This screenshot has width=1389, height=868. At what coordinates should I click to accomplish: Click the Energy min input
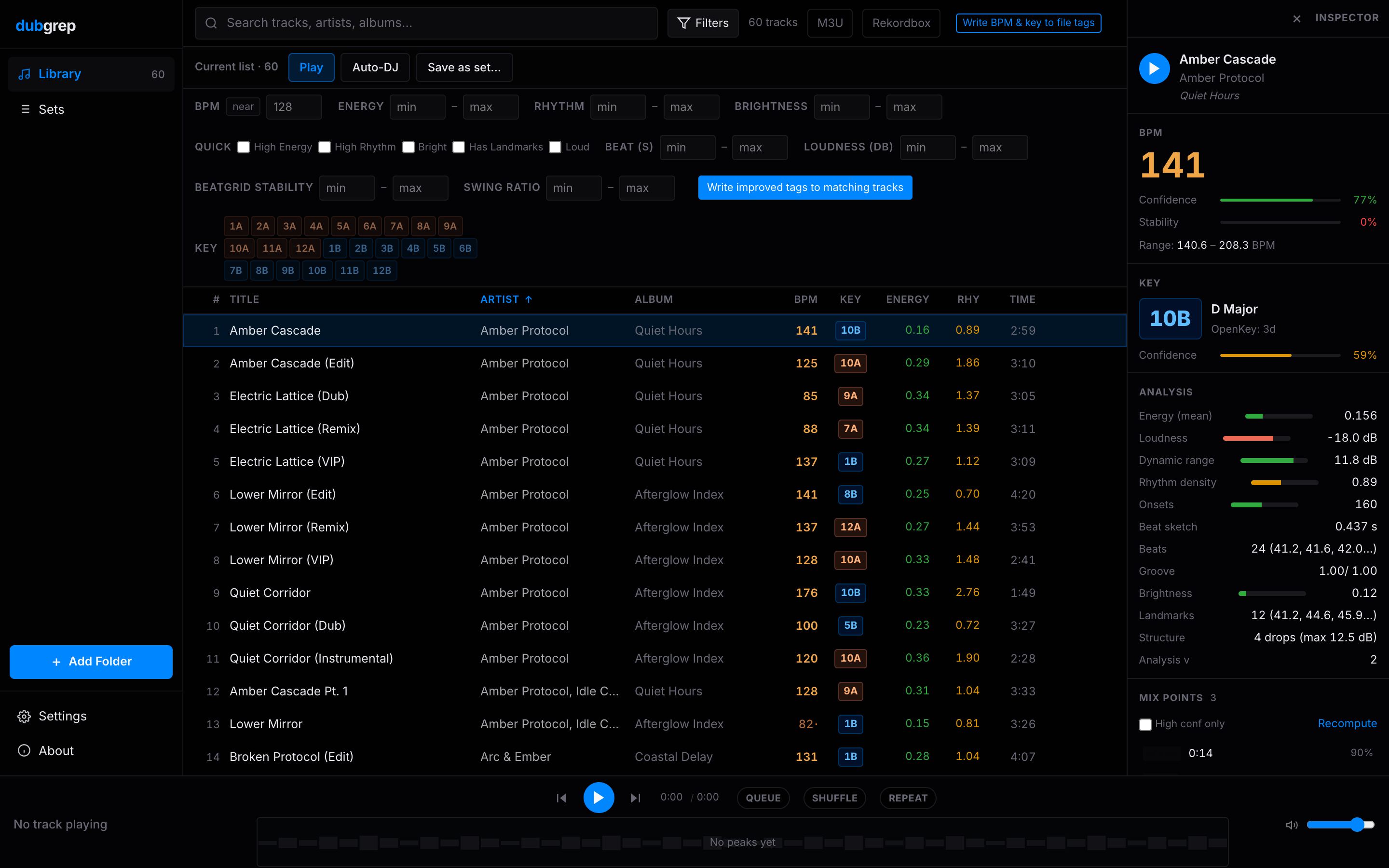tap(417, 108)
